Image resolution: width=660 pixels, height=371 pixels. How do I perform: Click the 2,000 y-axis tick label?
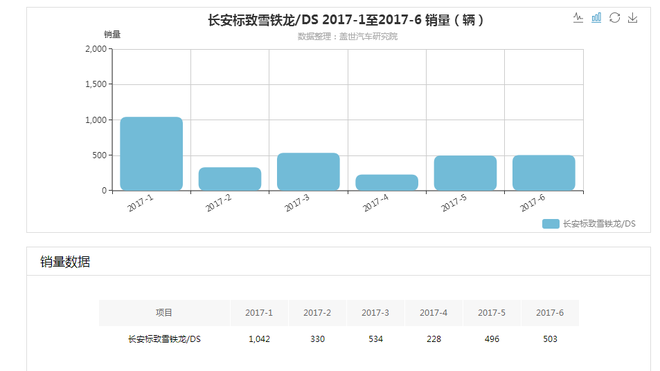(x=96, y=49)
